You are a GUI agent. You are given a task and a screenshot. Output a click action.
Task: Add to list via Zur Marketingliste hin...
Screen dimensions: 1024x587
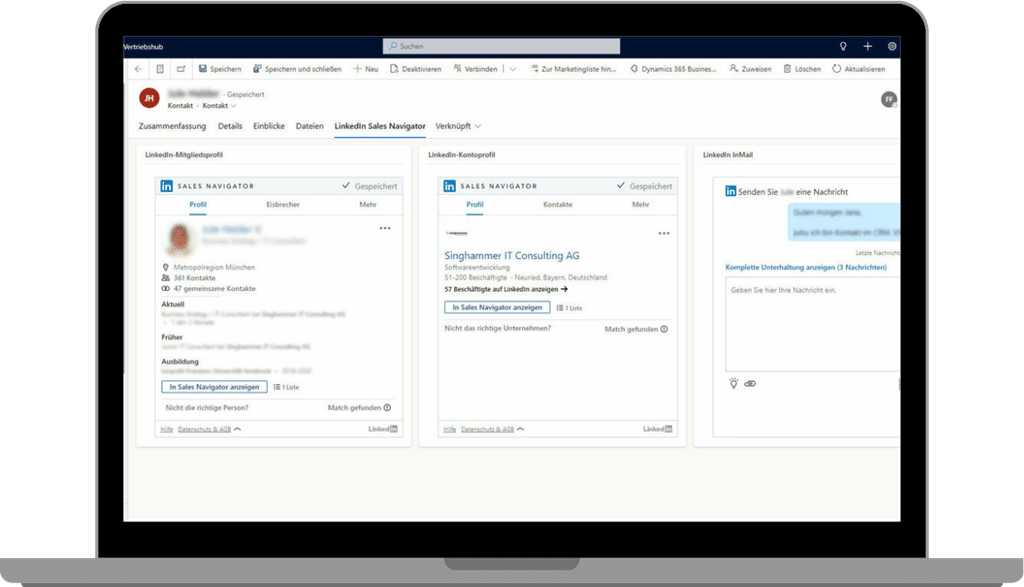pos(573,69)
